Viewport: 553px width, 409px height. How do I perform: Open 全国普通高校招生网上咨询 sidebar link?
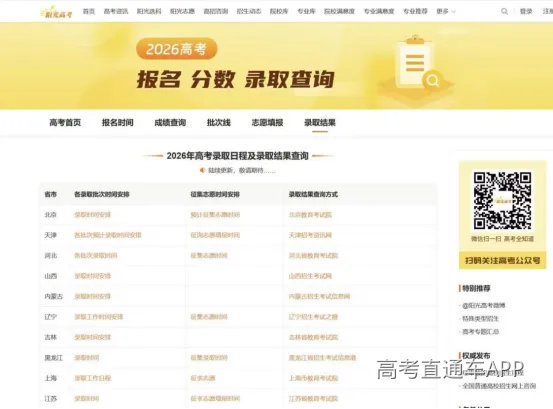coord(499,386)
